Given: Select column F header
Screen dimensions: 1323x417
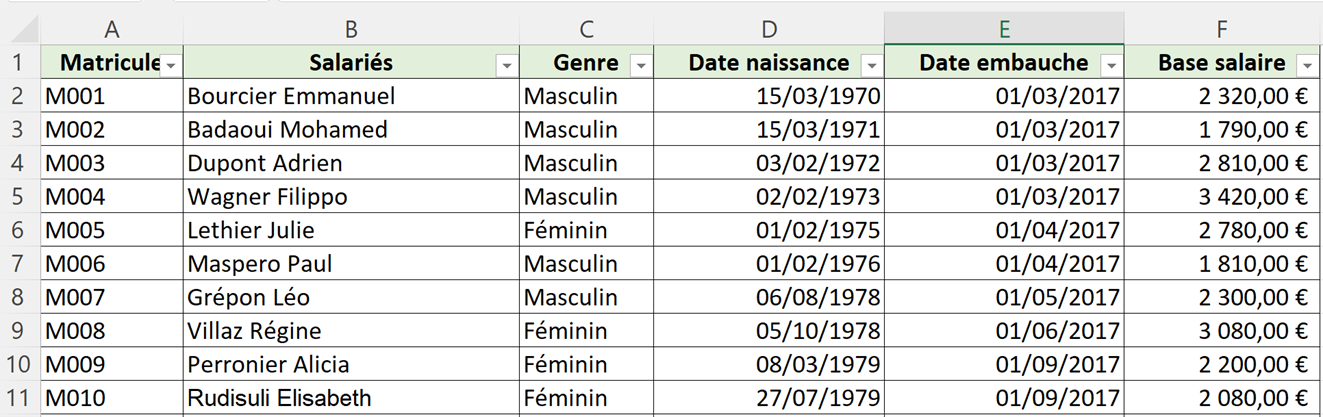Looking at the screenshot, I should click(1223, 29).
